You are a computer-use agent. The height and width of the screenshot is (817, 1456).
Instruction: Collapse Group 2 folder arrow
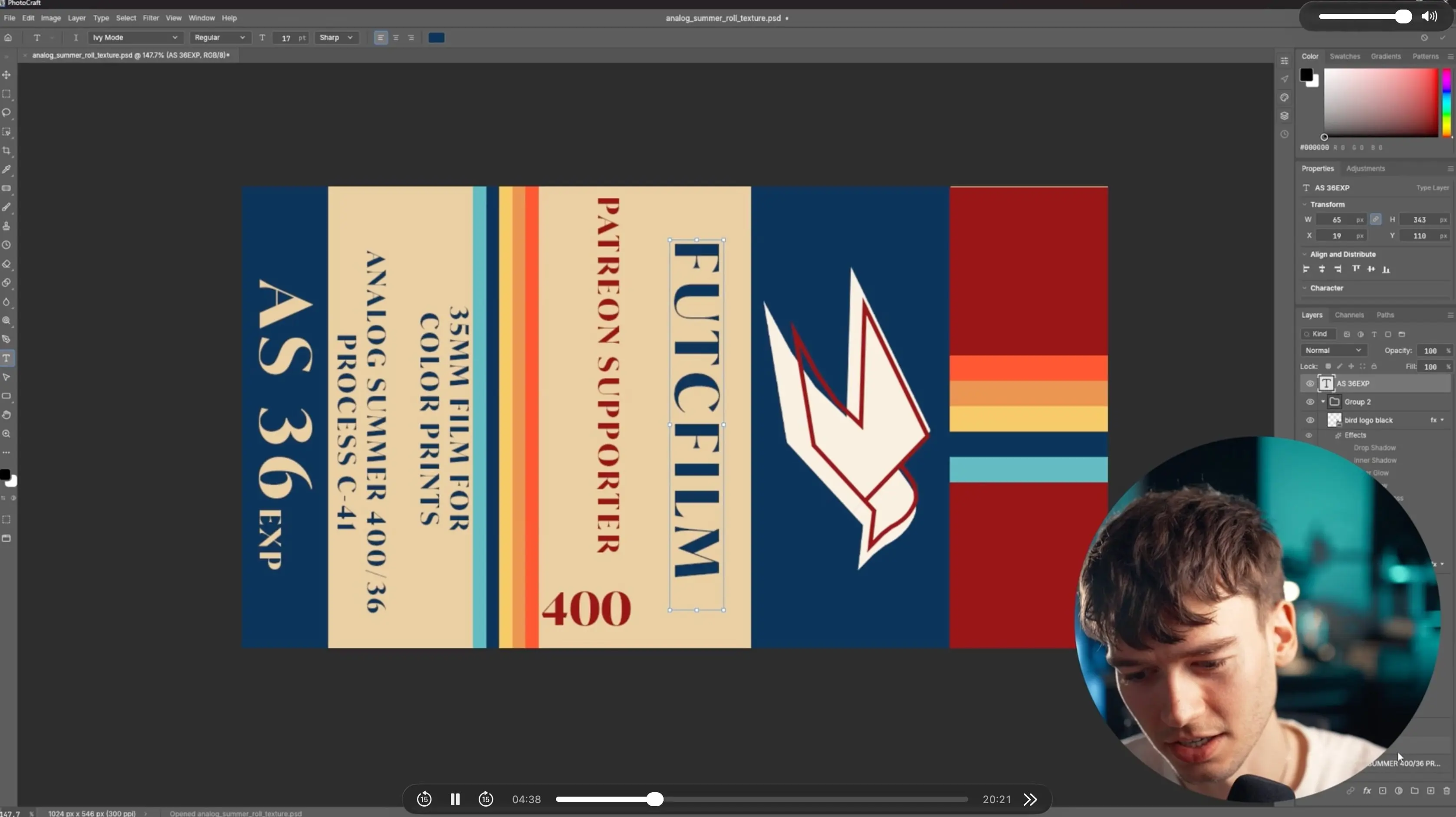point(1323,402)
